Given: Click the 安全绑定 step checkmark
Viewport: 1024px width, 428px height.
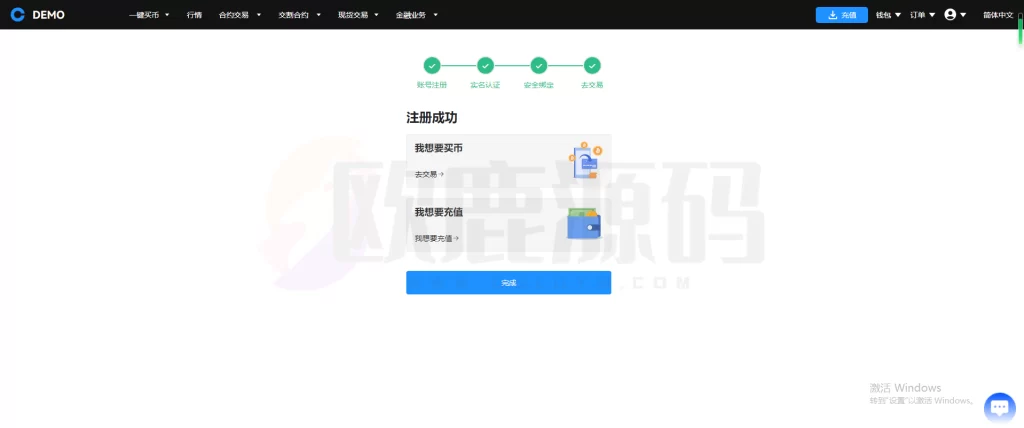Looking at the screenshot, I should pyautogui.click(x=539, y=65).
